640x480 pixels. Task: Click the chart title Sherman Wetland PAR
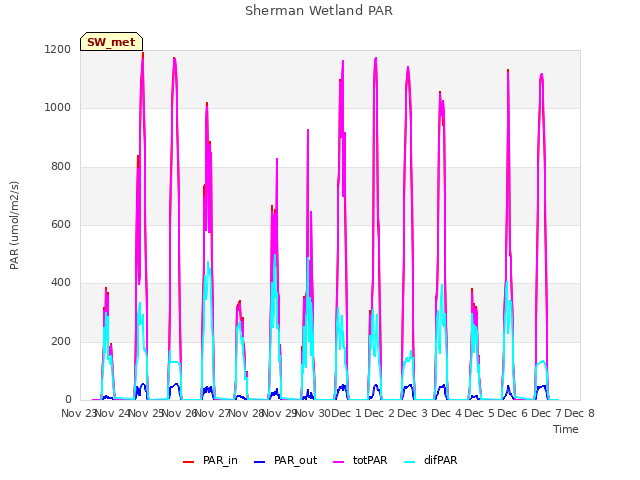coord(319,11)
